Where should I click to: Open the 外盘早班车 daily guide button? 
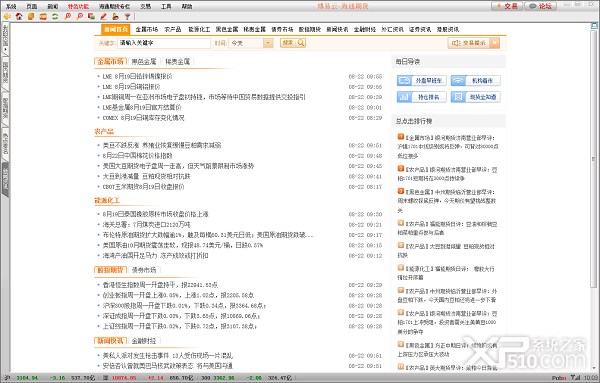[x=422, y=81]
